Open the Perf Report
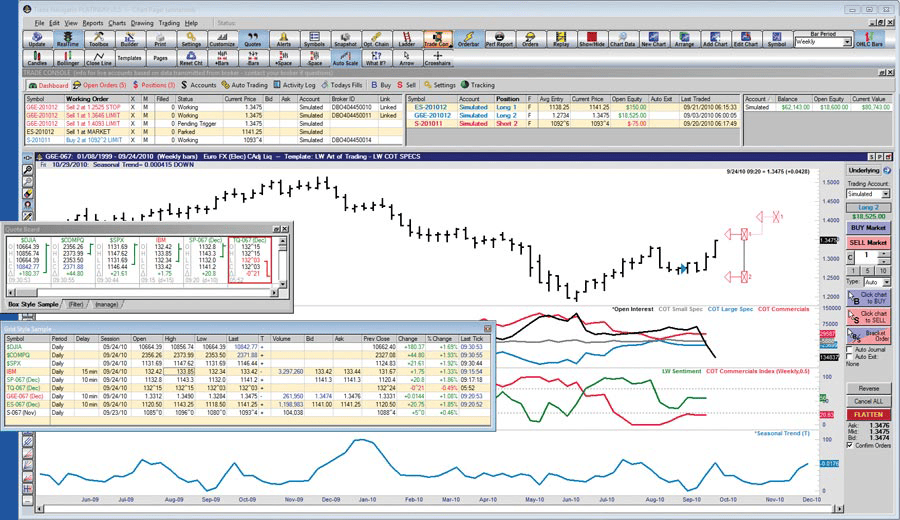 pyautogui.click(x=499, y=39)
